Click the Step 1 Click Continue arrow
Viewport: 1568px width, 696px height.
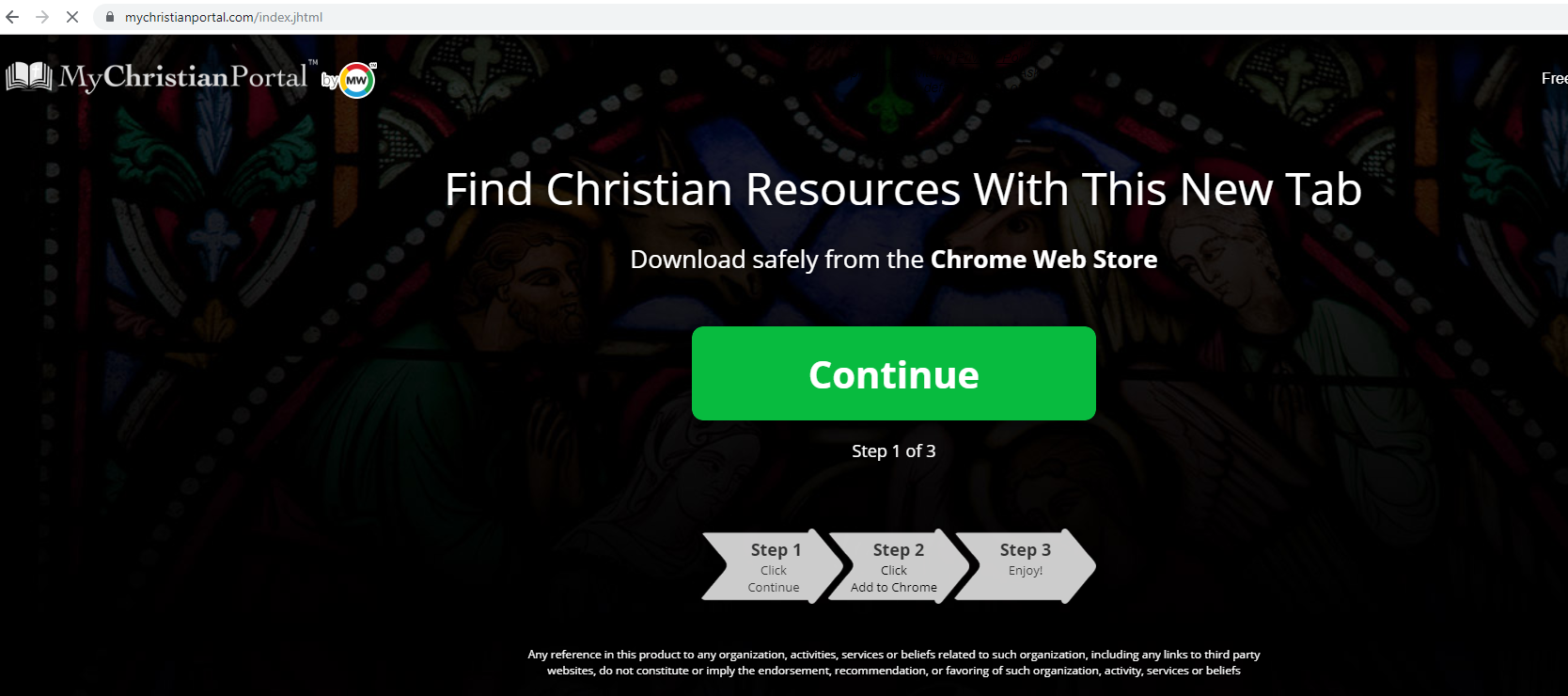773,566
